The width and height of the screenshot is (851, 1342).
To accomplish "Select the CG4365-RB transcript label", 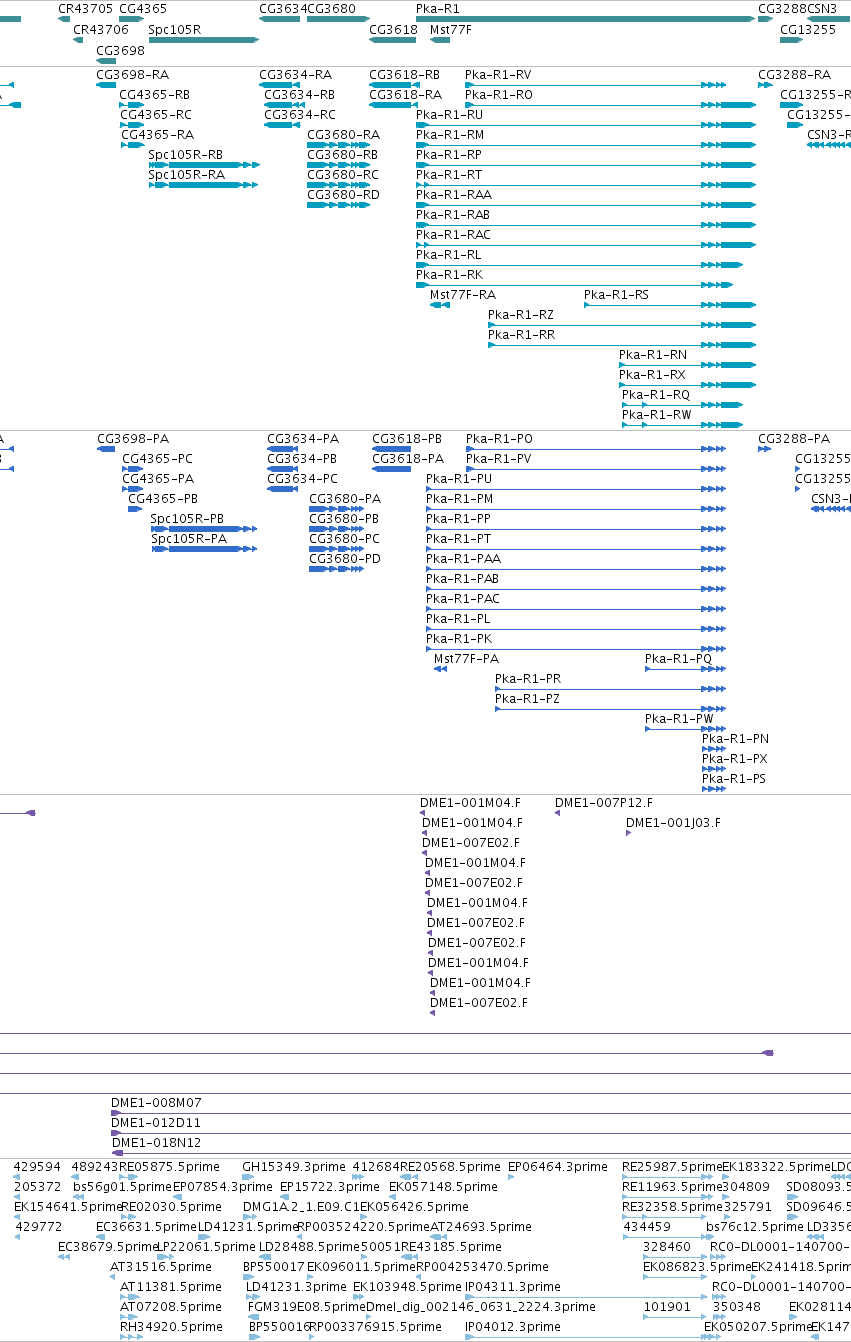I will point(155,94).
